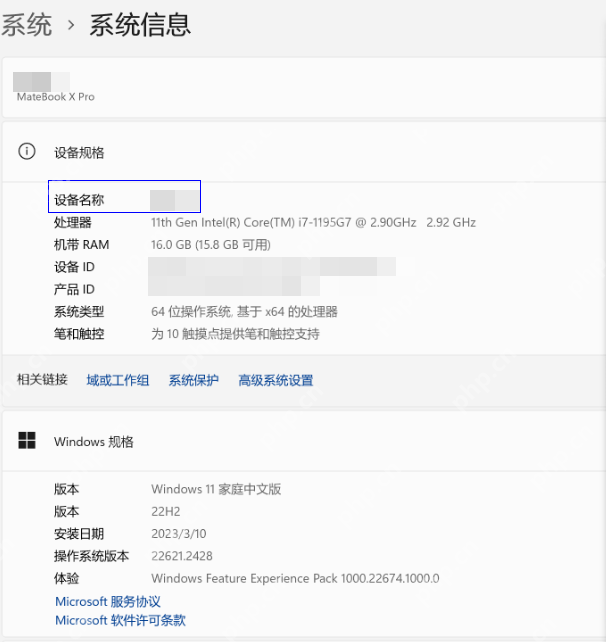Click the 相关链接 label
This screenshot has width=606, height=642.
tap(42, 380)
